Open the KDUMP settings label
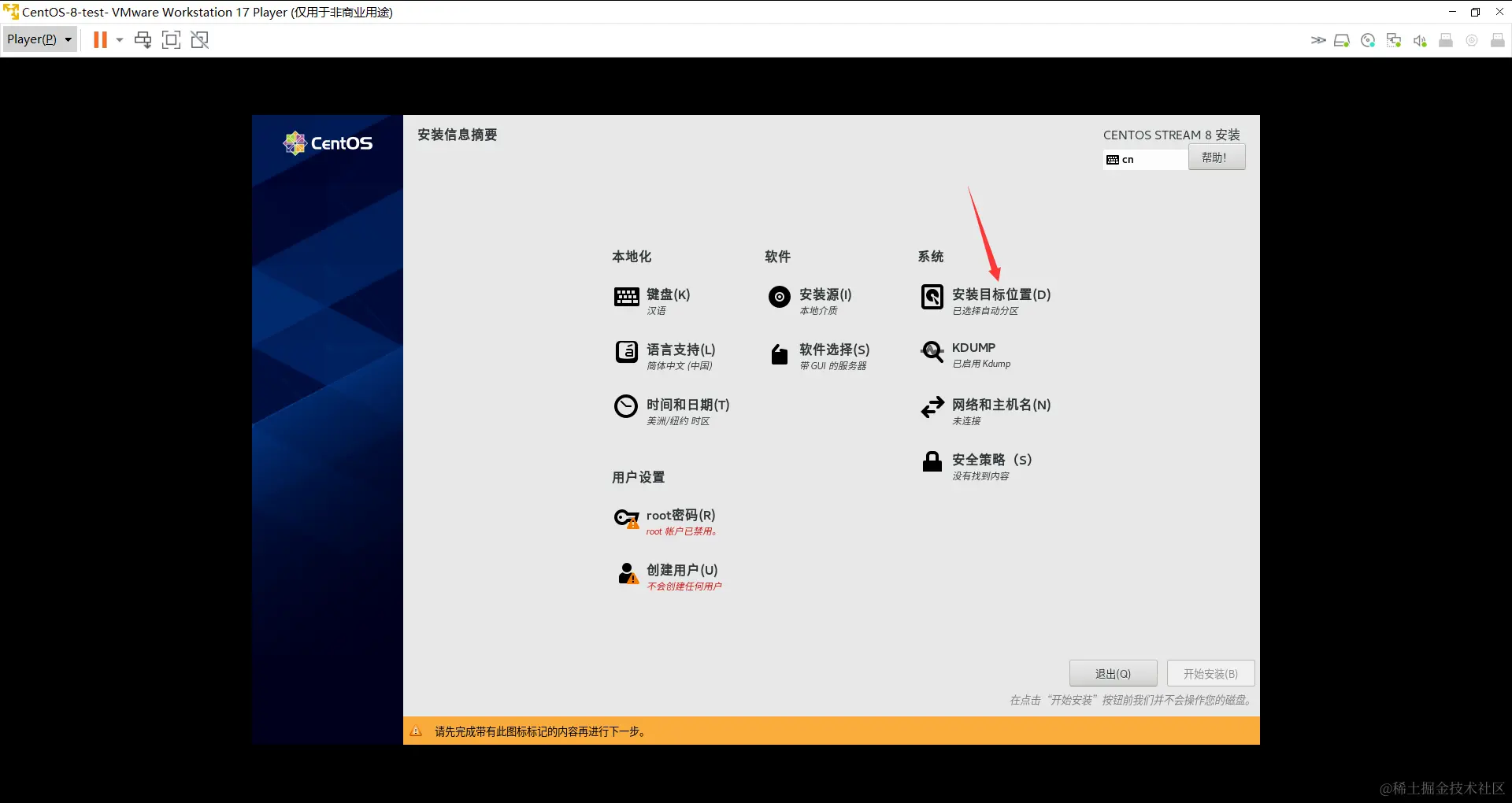This screenshot has width=1512, height=803. click(974, 348)
